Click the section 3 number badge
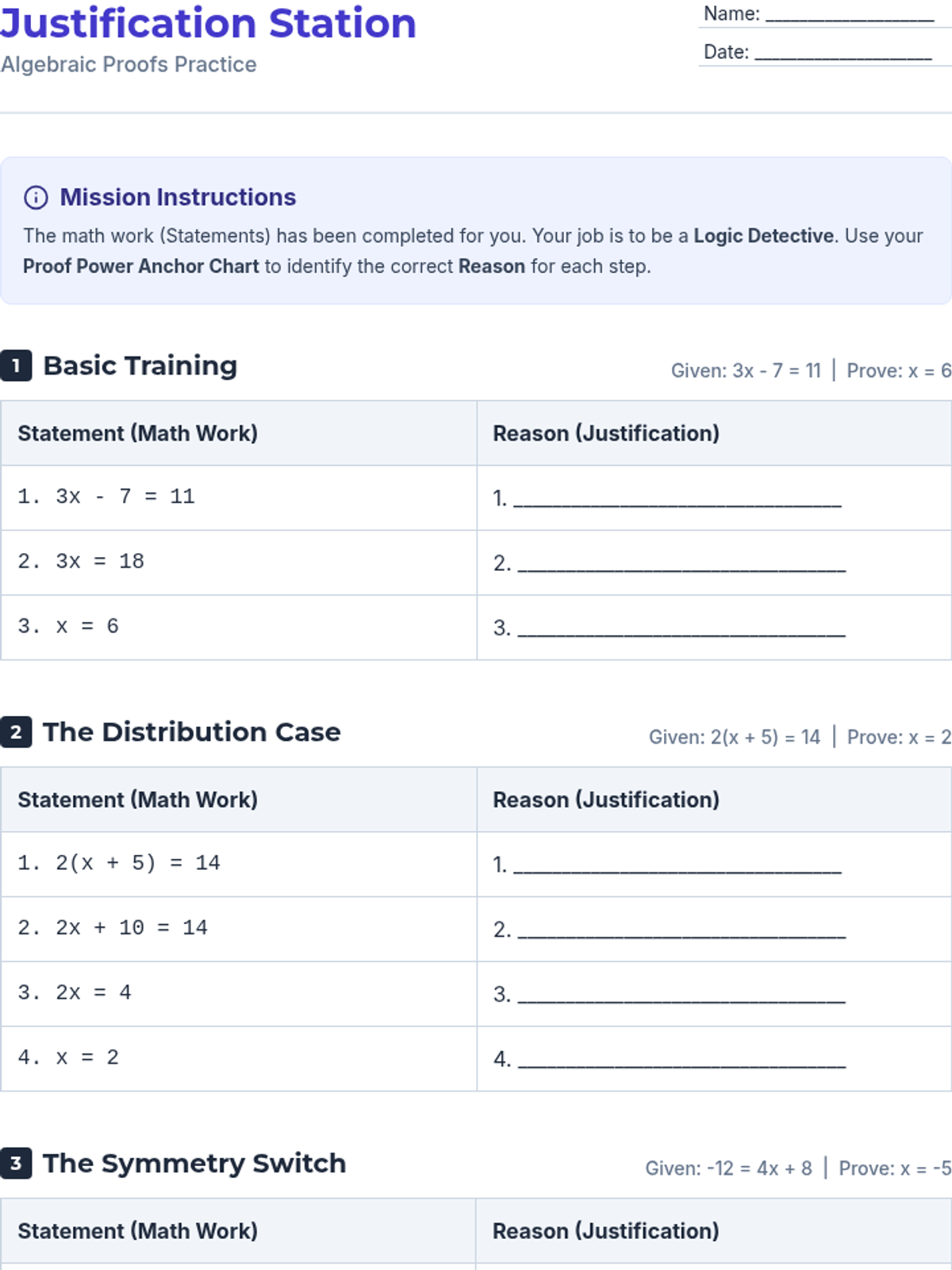This screenshot has width=952, height=1270. (16, 1164)
